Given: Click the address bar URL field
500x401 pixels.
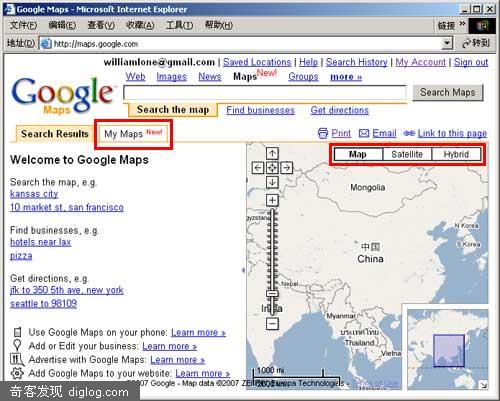Looking at the screenshot, I should 247,44.
